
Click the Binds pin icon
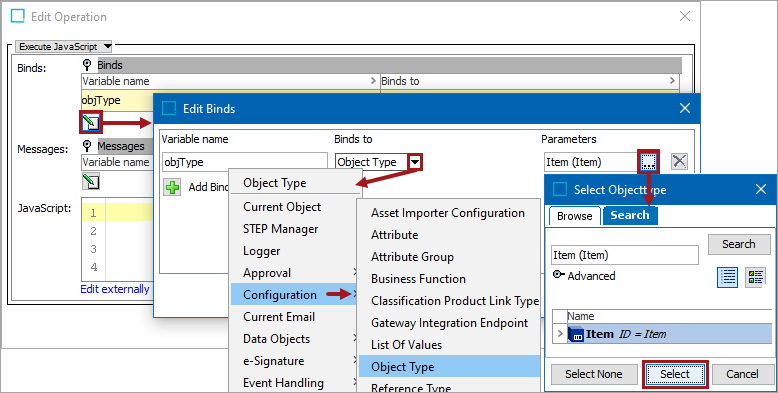(x=87, y=65)
